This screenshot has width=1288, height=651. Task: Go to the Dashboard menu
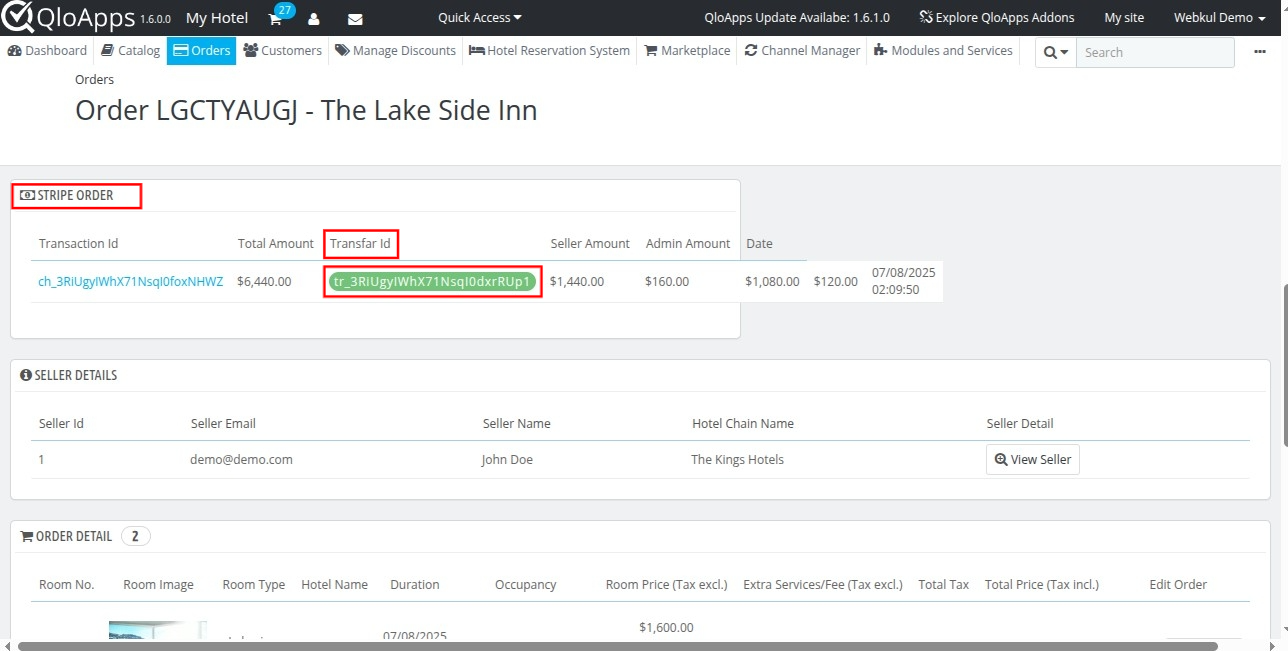[47, 50]
